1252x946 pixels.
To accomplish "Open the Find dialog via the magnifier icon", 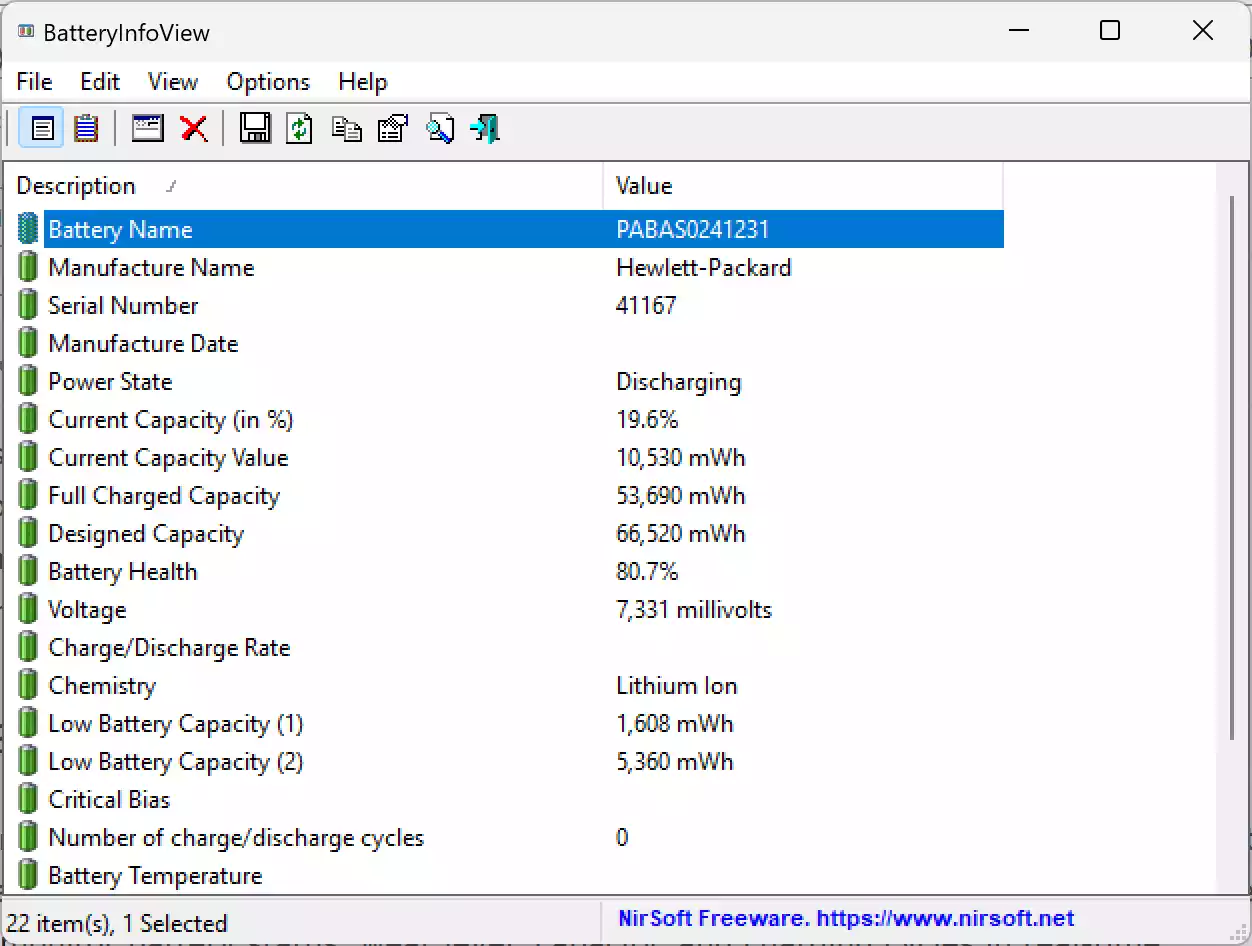I will tap(440, 128).
